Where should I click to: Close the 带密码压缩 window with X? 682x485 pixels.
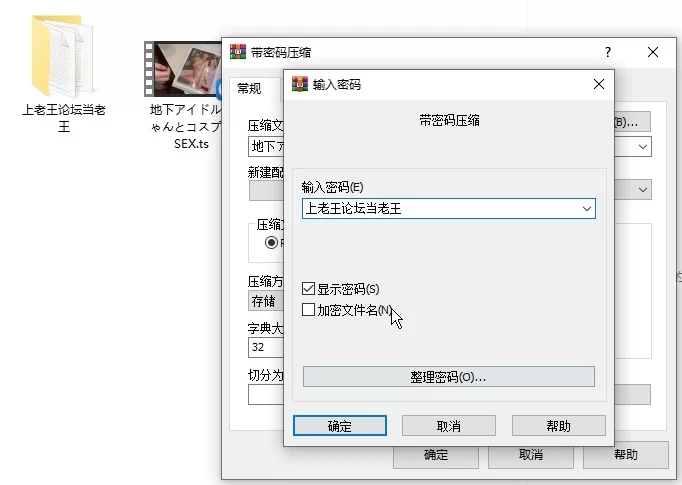coord(653,52)
